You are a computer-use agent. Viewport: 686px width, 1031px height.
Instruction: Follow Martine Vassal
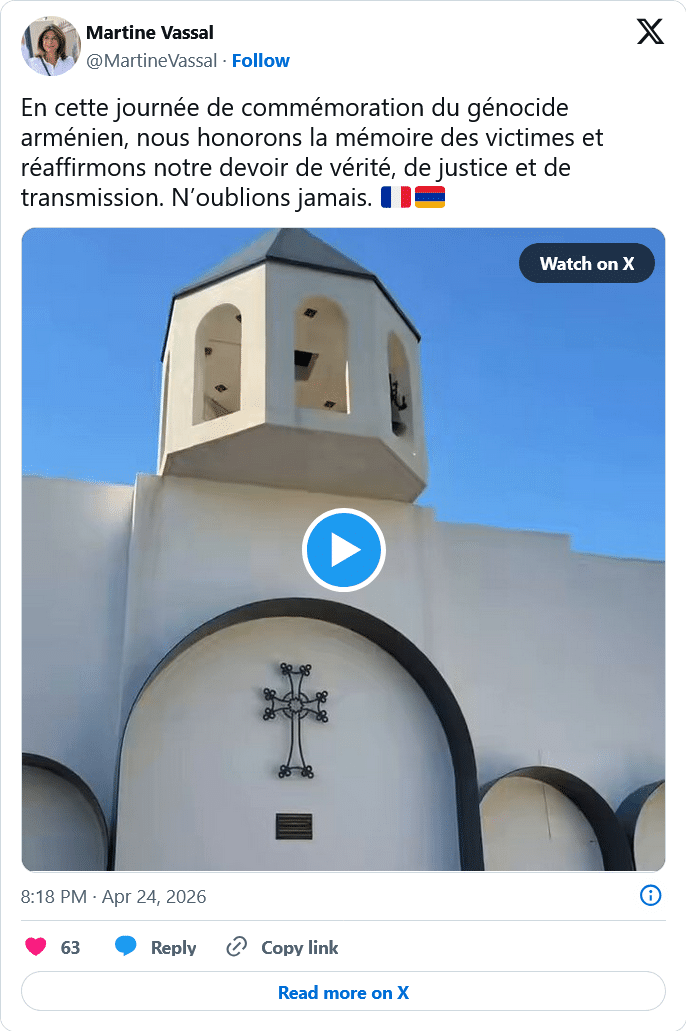tap(260, 60)
